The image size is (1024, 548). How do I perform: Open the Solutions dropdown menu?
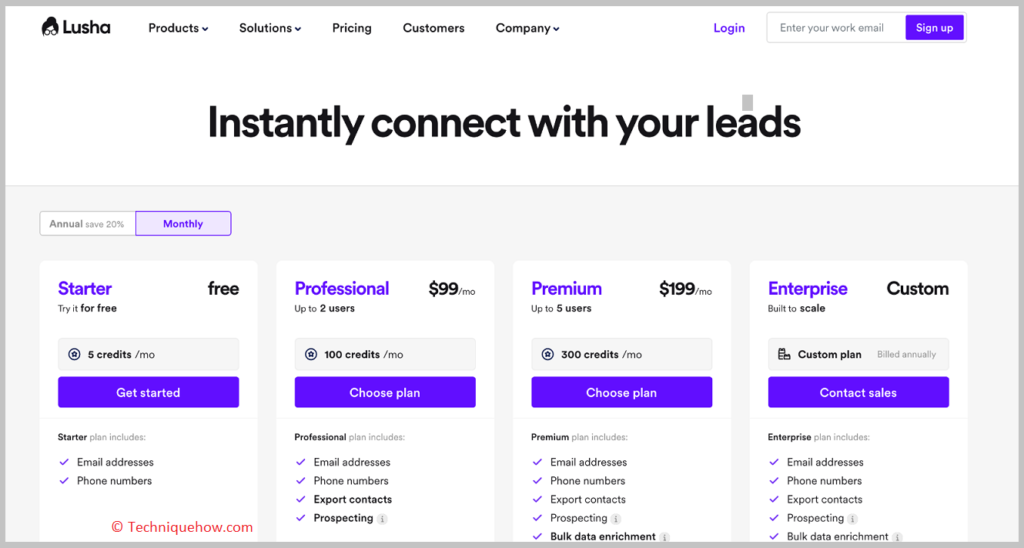(x=270, y=28)
